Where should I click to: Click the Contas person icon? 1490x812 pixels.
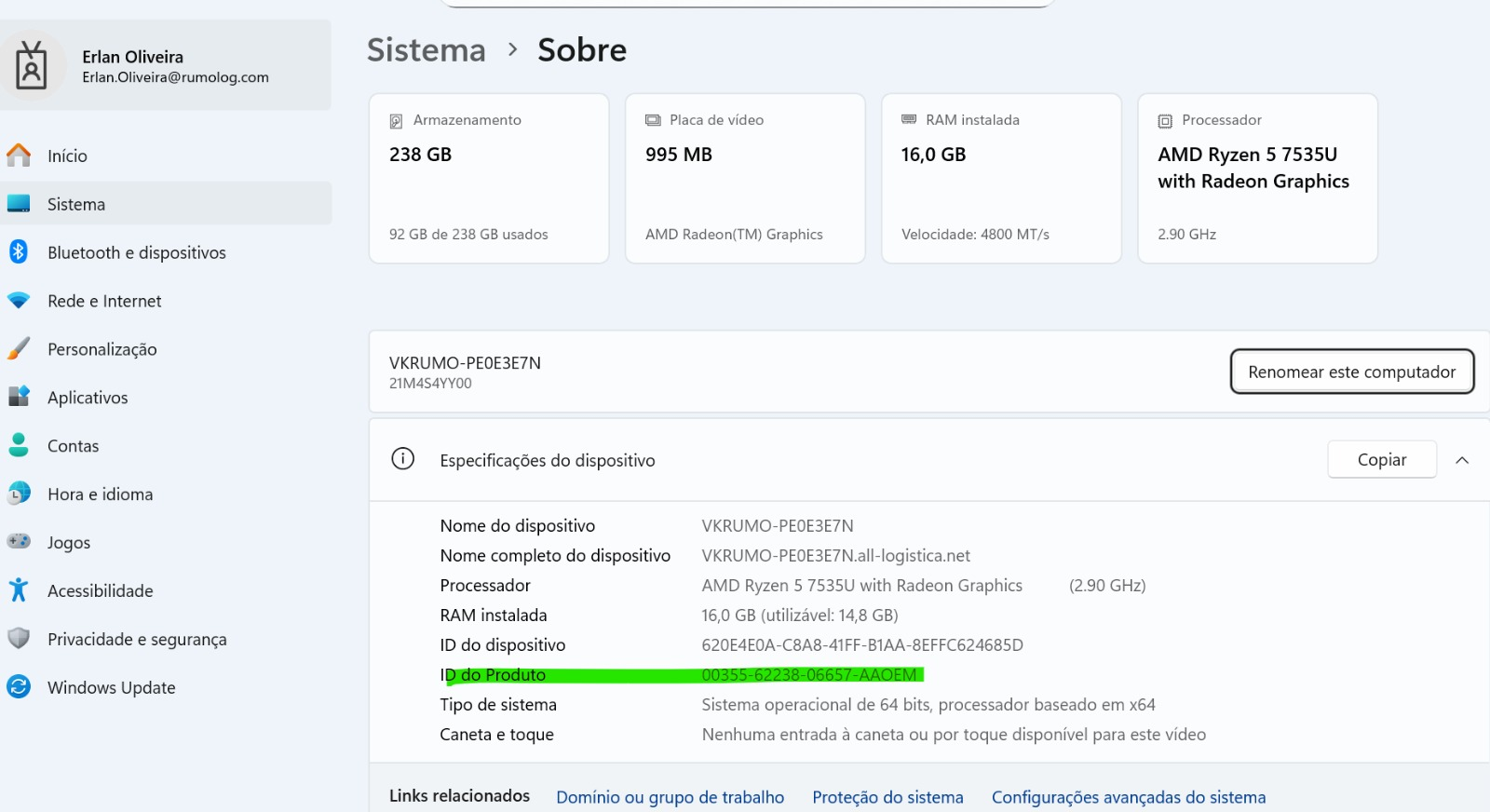pyautogui.click(x=19, y=445)
